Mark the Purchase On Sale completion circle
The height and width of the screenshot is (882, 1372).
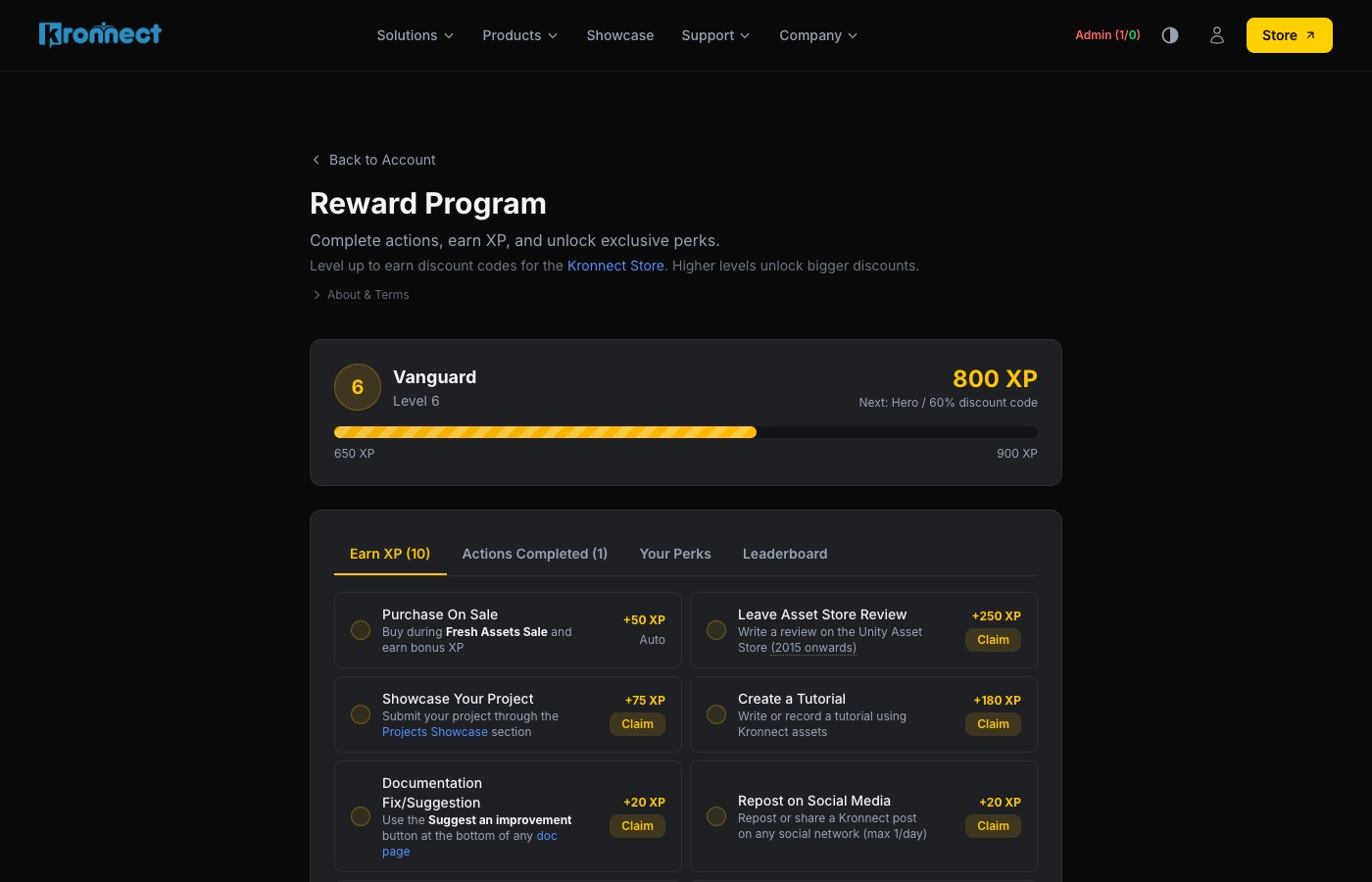point(361,630)
